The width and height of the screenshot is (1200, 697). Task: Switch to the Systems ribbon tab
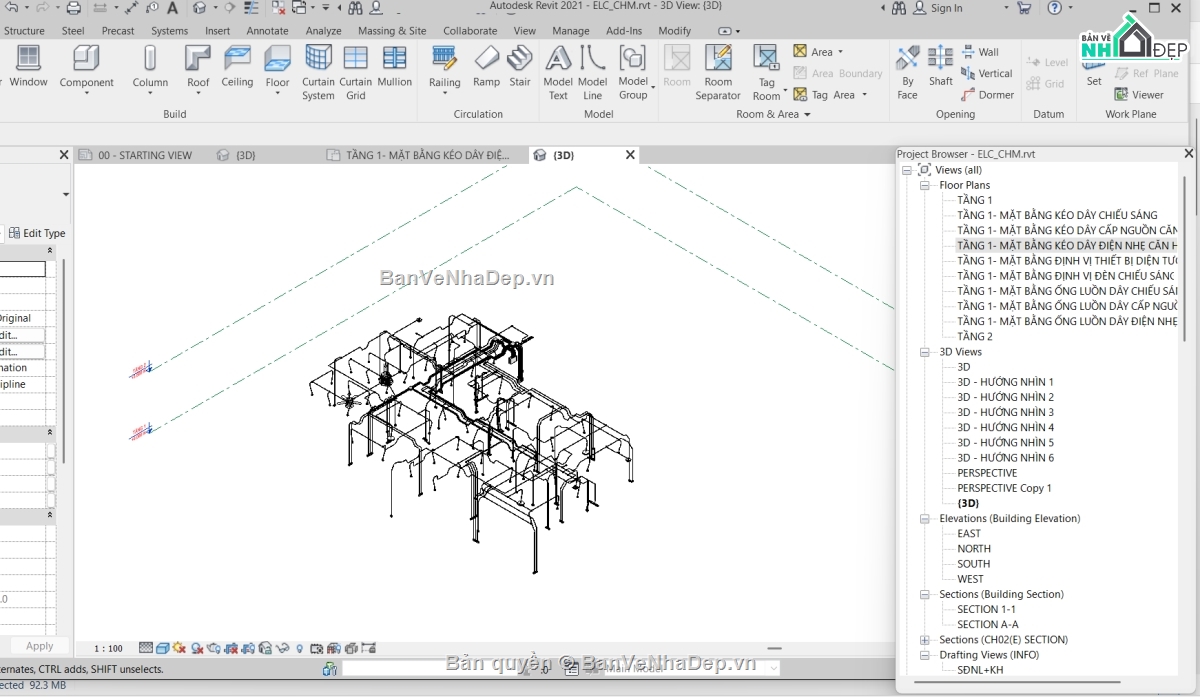point(170,31)
